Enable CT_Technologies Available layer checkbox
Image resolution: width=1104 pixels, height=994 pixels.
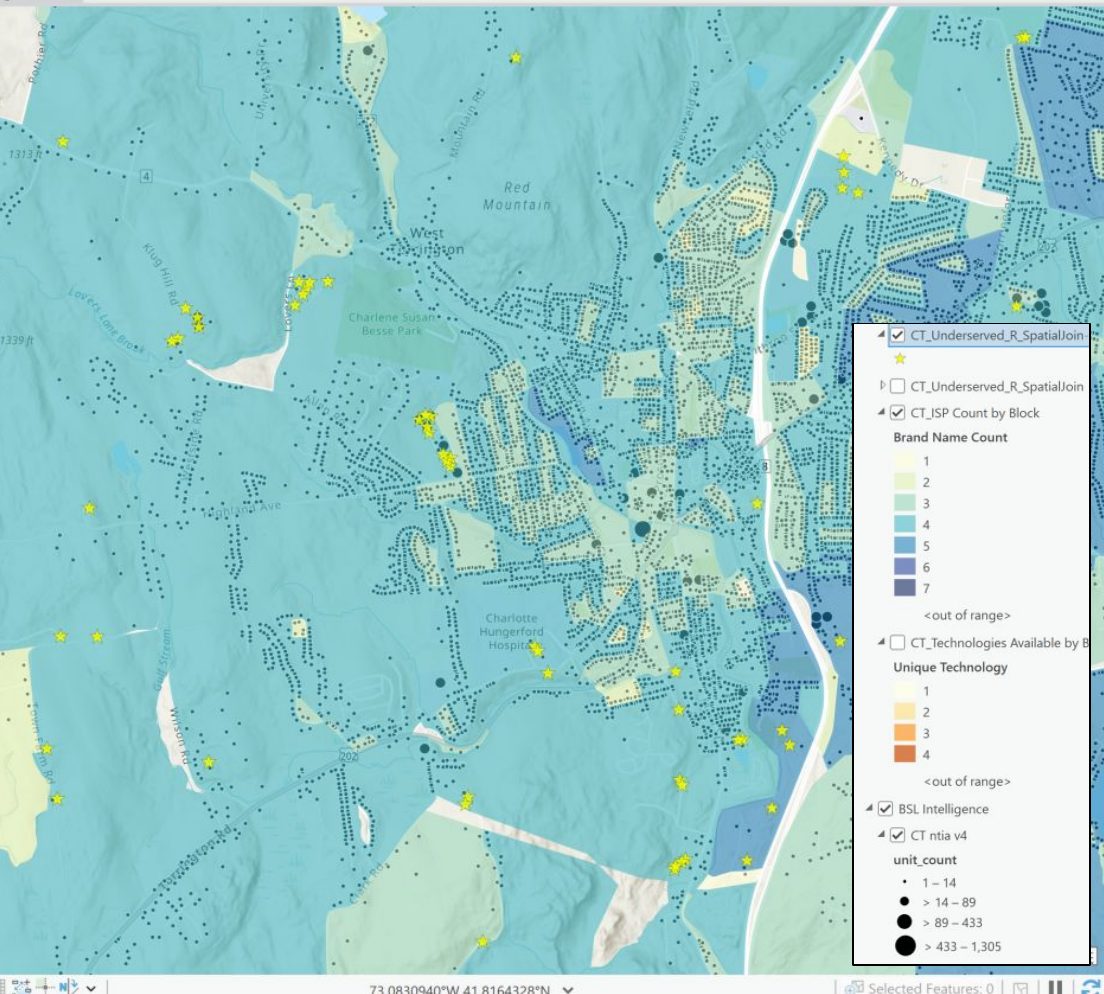898,642
